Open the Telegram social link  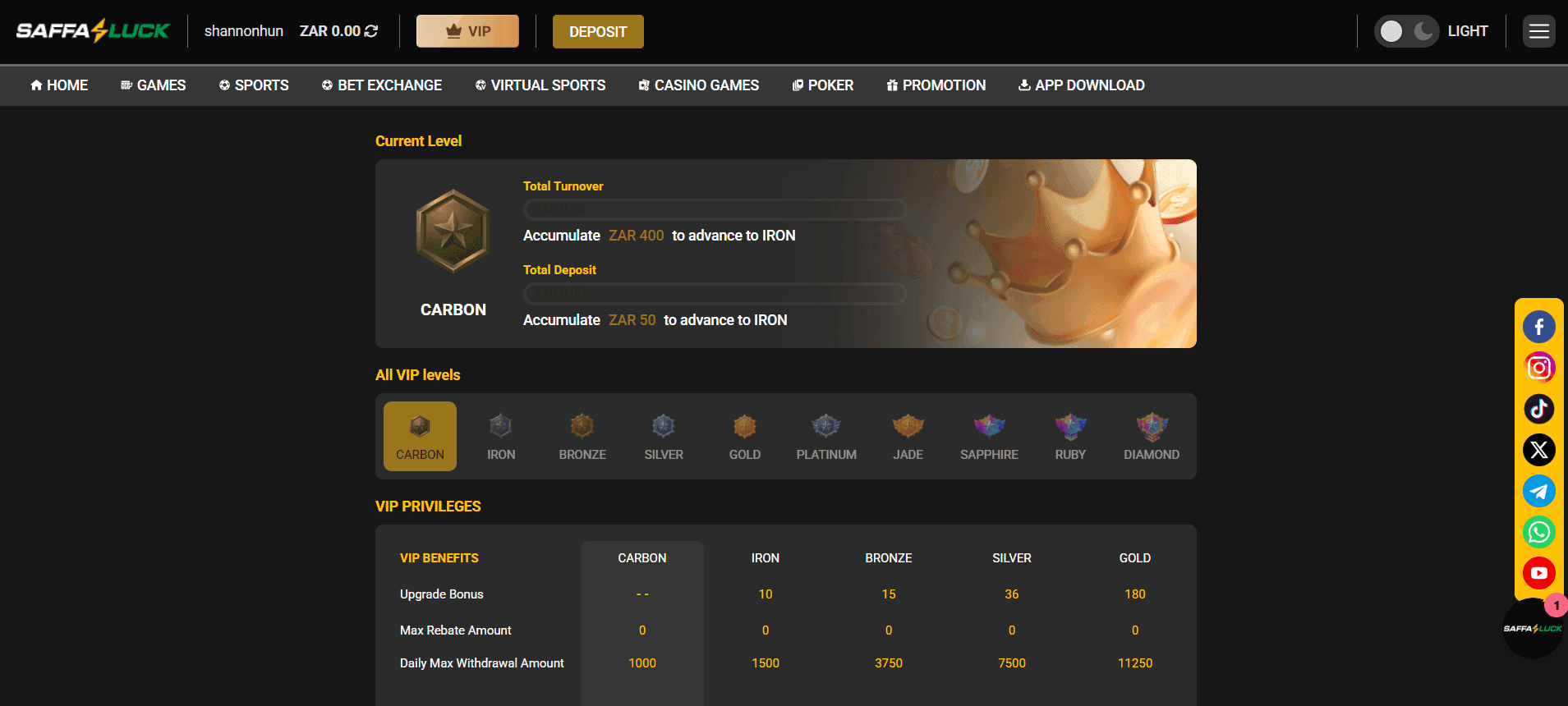pyautogui.click(x=1538, y=491)
